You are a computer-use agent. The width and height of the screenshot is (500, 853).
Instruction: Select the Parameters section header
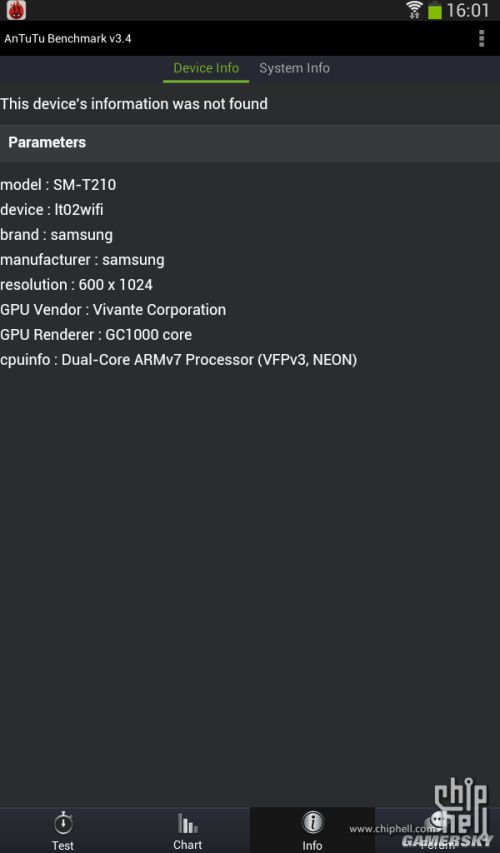tap(250, 143)
